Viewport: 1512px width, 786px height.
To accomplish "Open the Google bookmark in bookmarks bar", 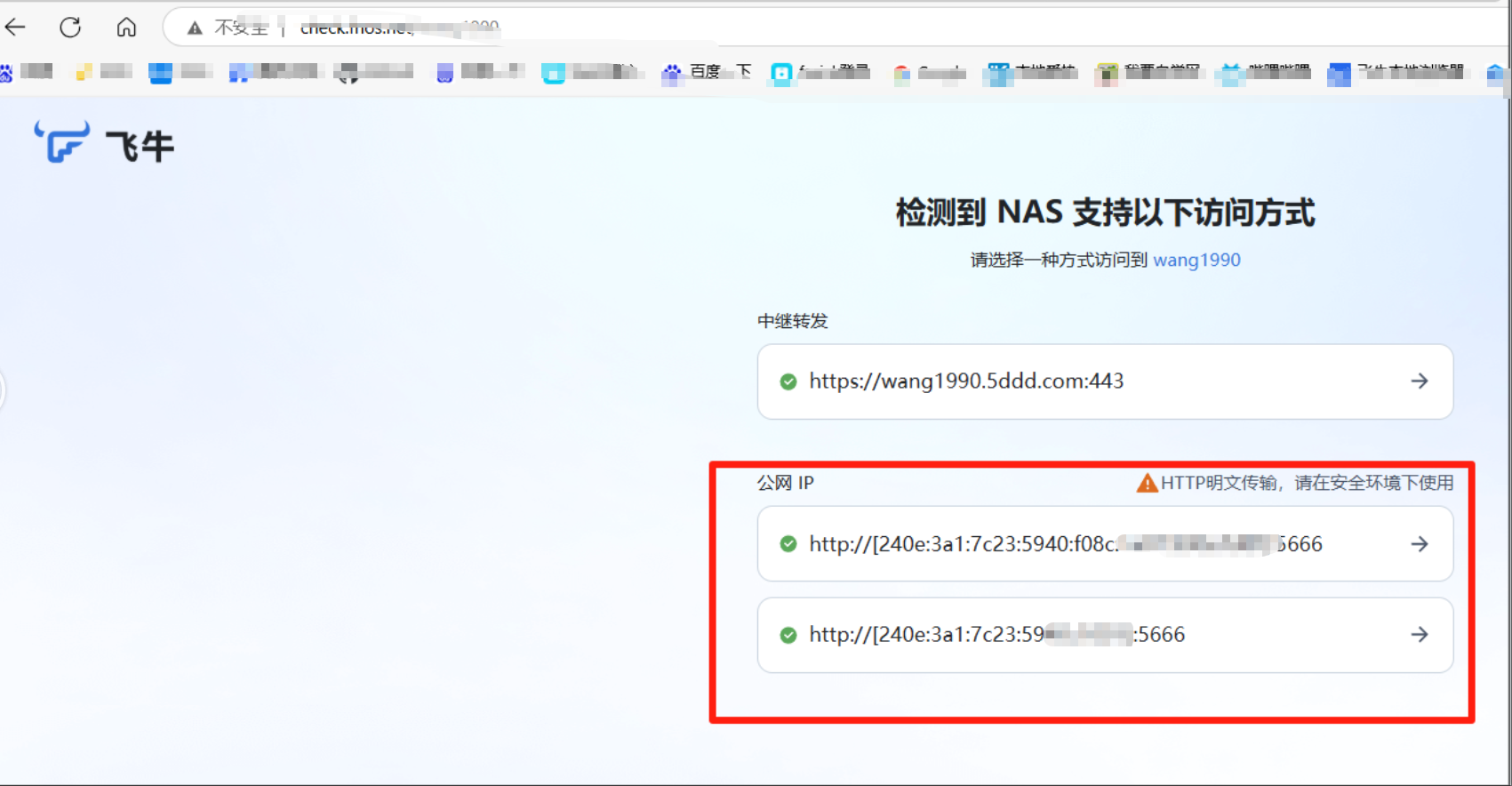I will (x=930, y=73).
